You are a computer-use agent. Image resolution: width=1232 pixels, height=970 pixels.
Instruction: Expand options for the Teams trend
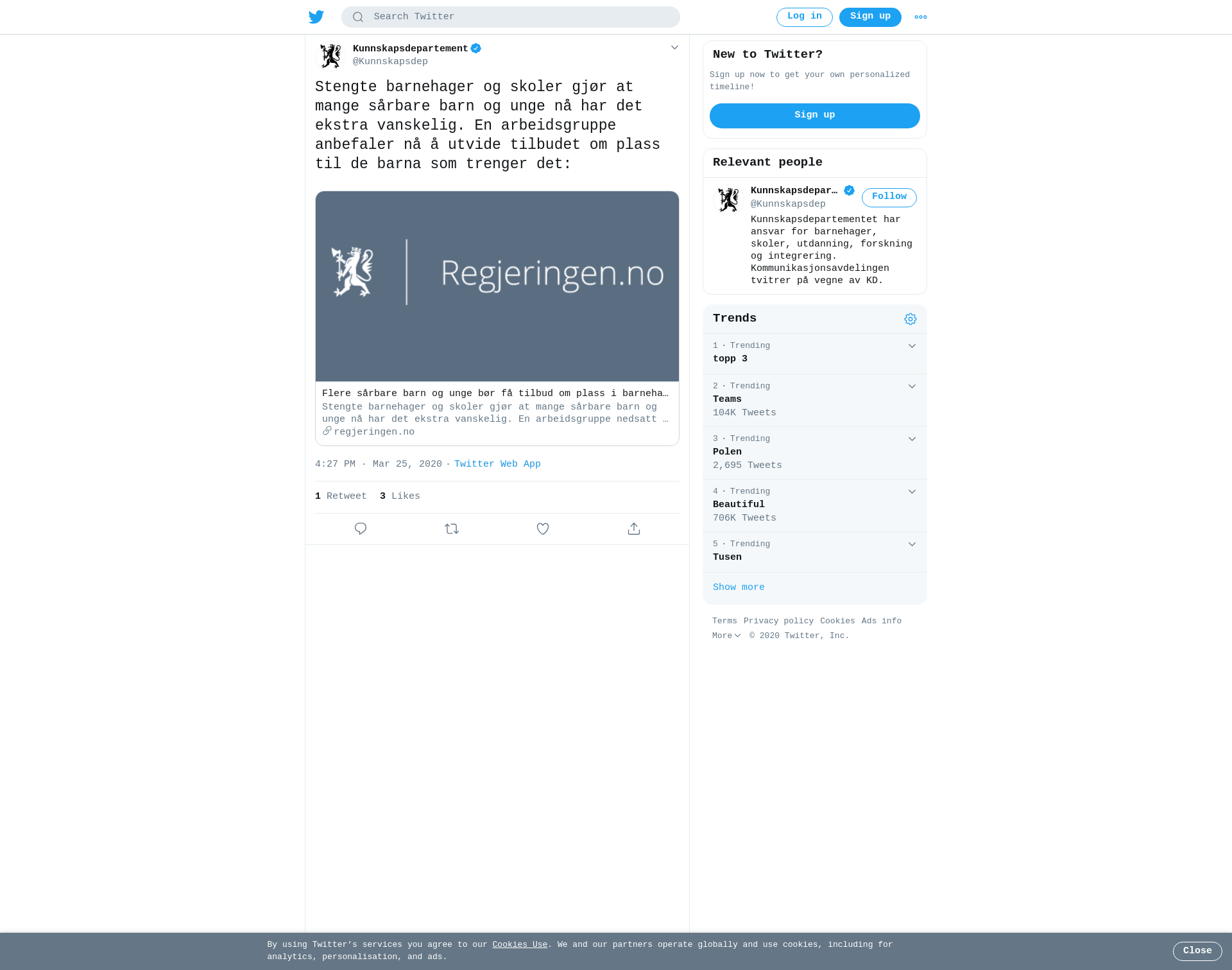(x=912, y=386)
